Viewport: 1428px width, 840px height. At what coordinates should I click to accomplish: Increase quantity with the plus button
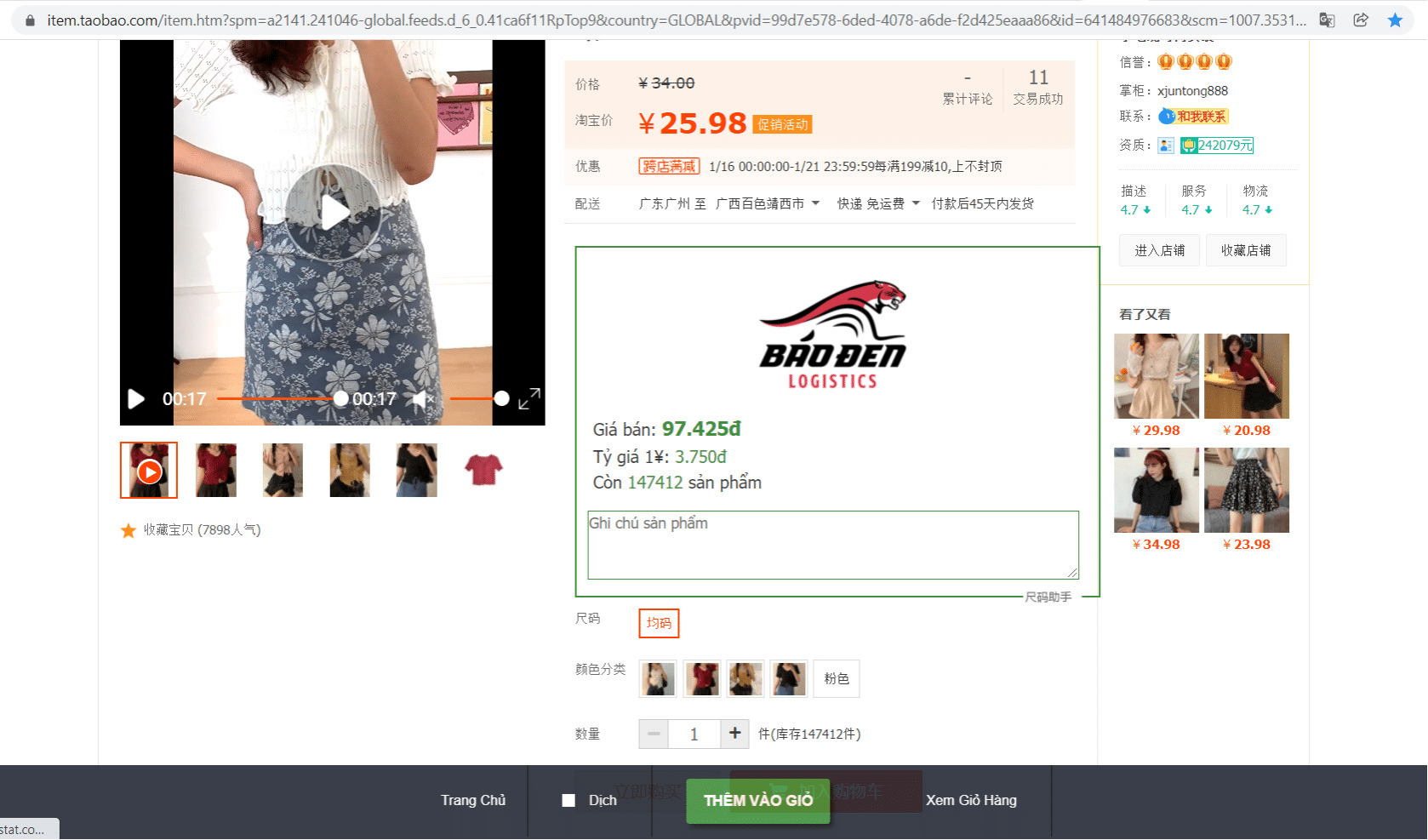point(734,733)
